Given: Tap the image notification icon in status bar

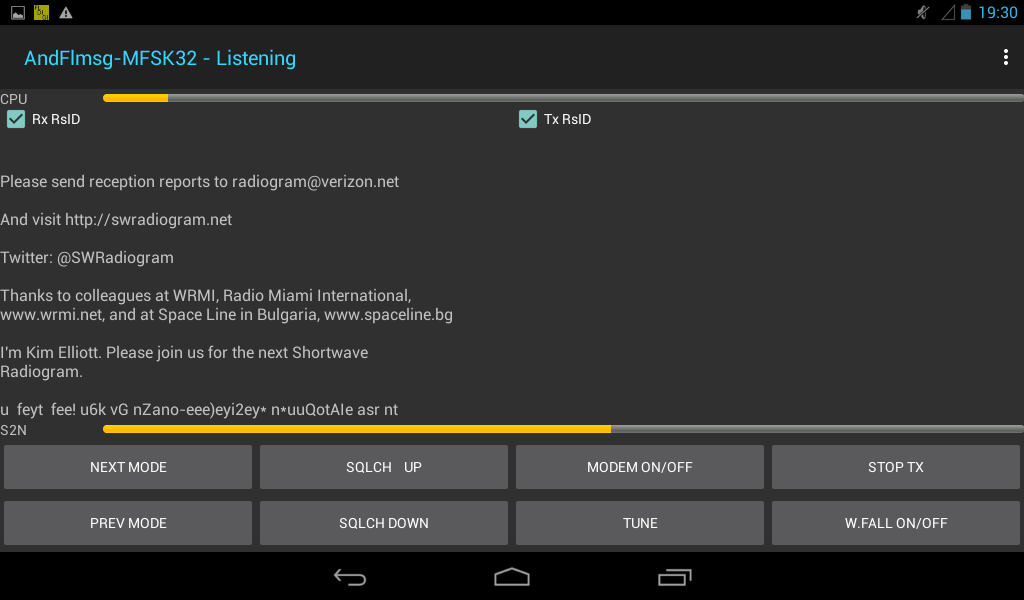Looking at the screenshot, I should 18,12.
